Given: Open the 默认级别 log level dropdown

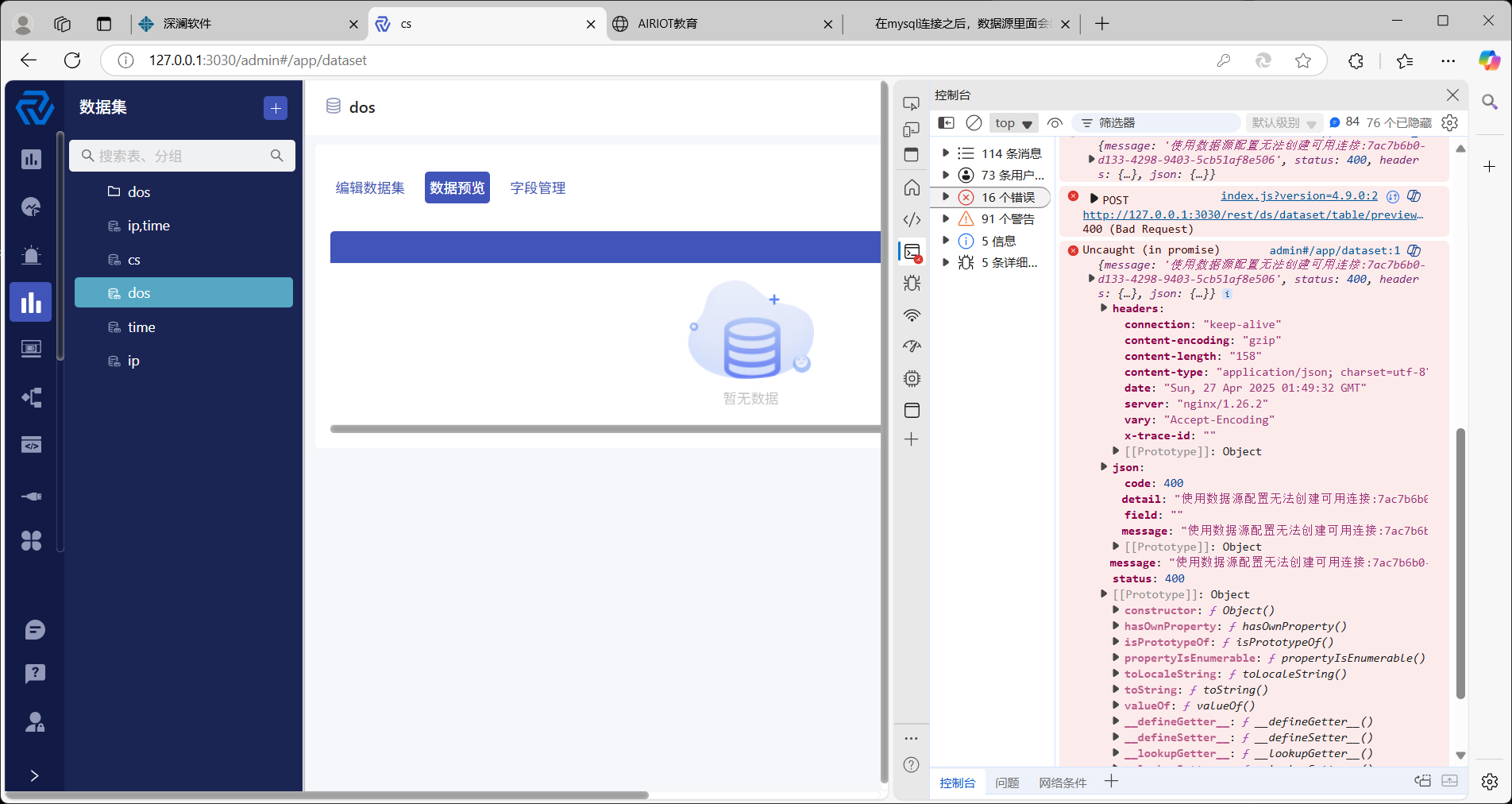Looking at the screenshot, I should (x=1283, y=122).
